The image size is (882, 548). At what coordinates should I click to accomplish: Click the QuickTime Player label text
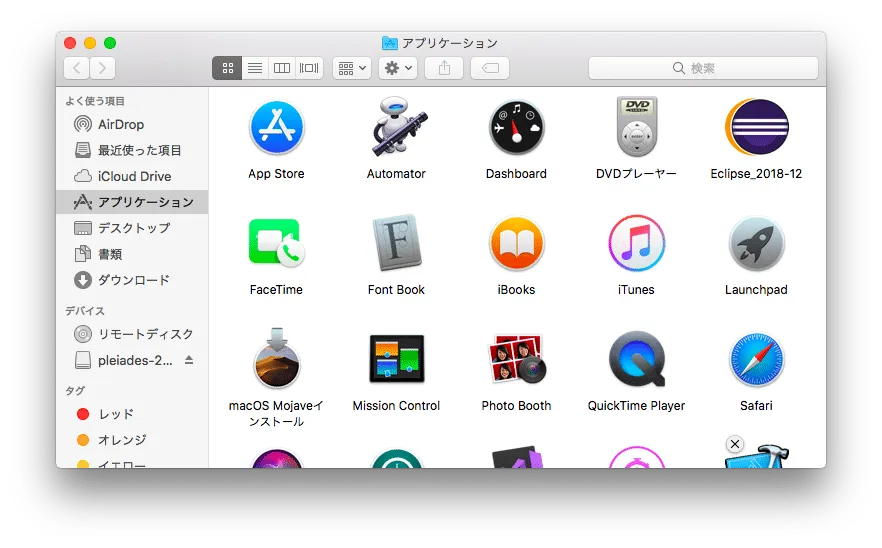coord(636,406)
